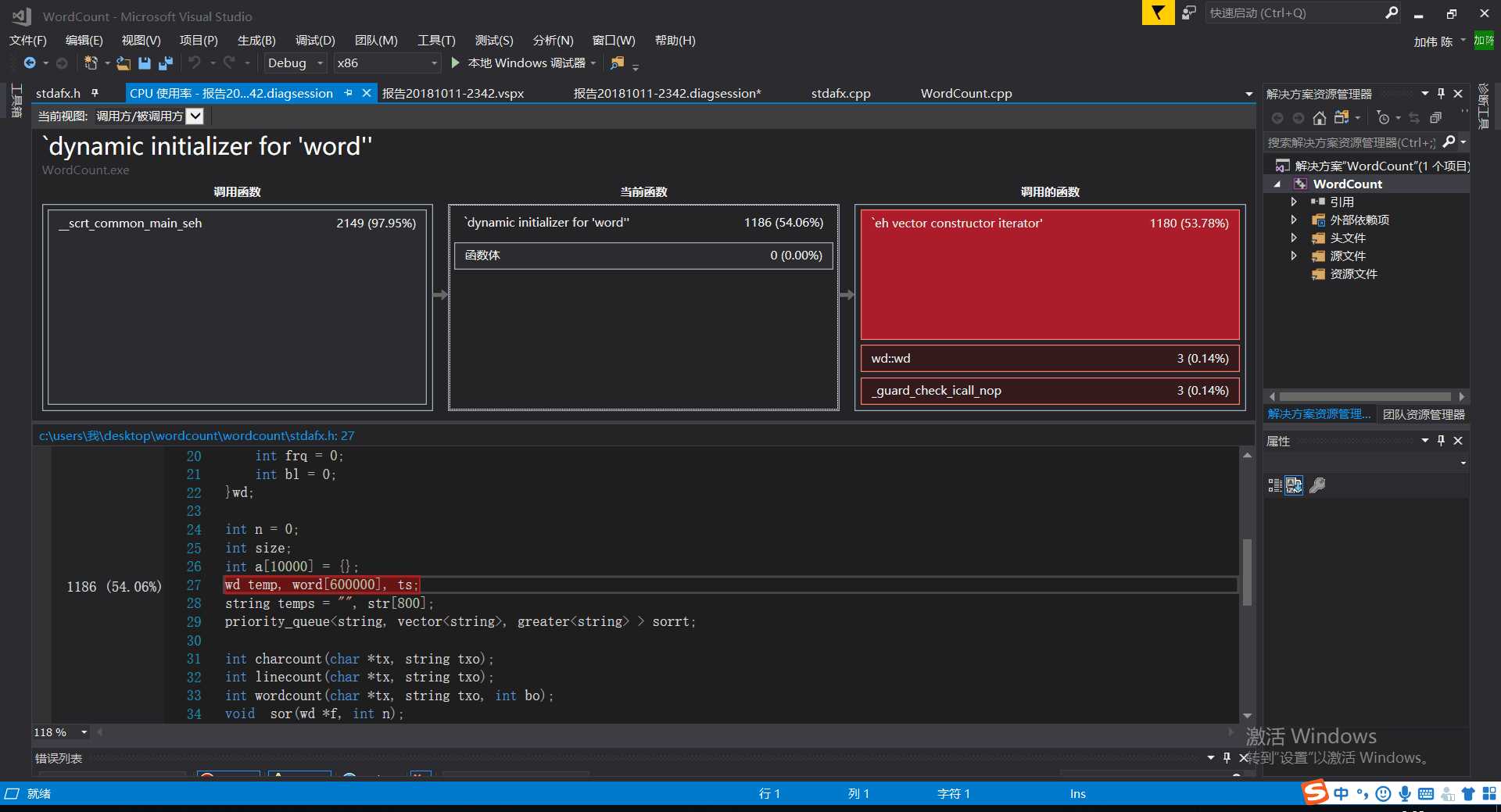1501x812 pixels.
Task: Expand the 源文件 source files node
Action: (x=1294, y=256)
